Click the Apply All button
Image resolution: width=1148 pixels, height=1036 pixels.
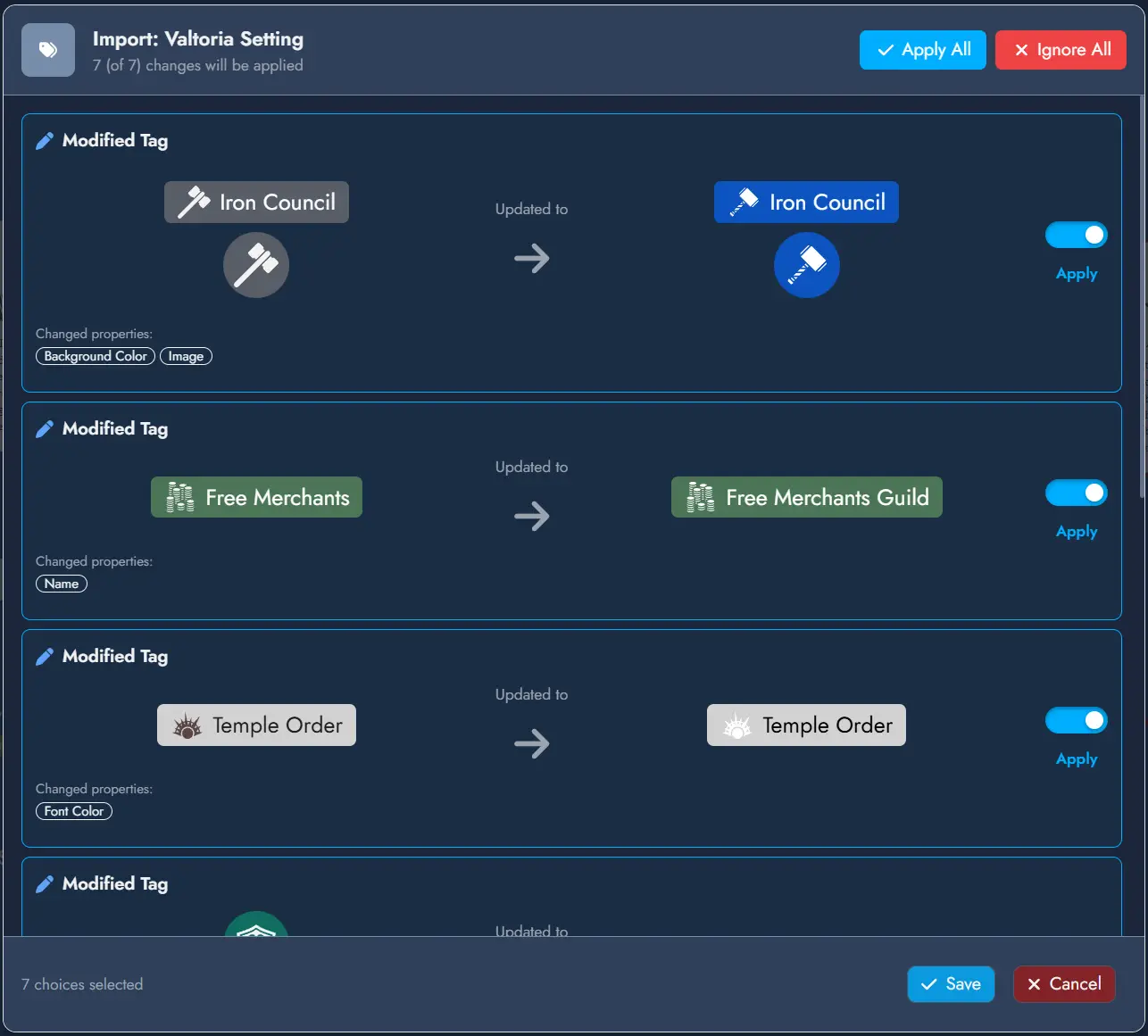(922, 50)
